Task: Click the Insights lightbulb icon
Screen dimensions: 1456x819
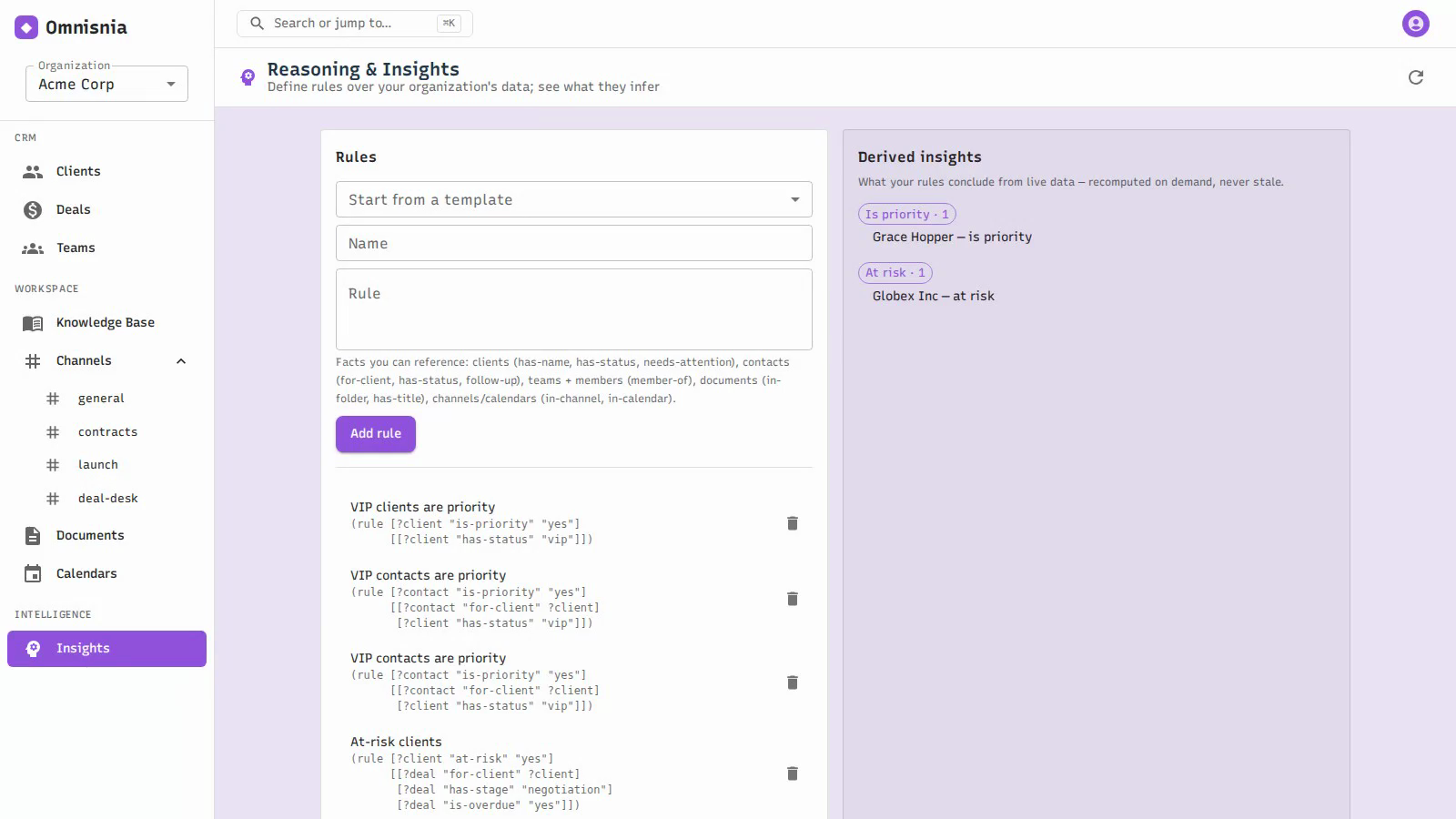Action: pyautogui.click(x=33, y=649)
